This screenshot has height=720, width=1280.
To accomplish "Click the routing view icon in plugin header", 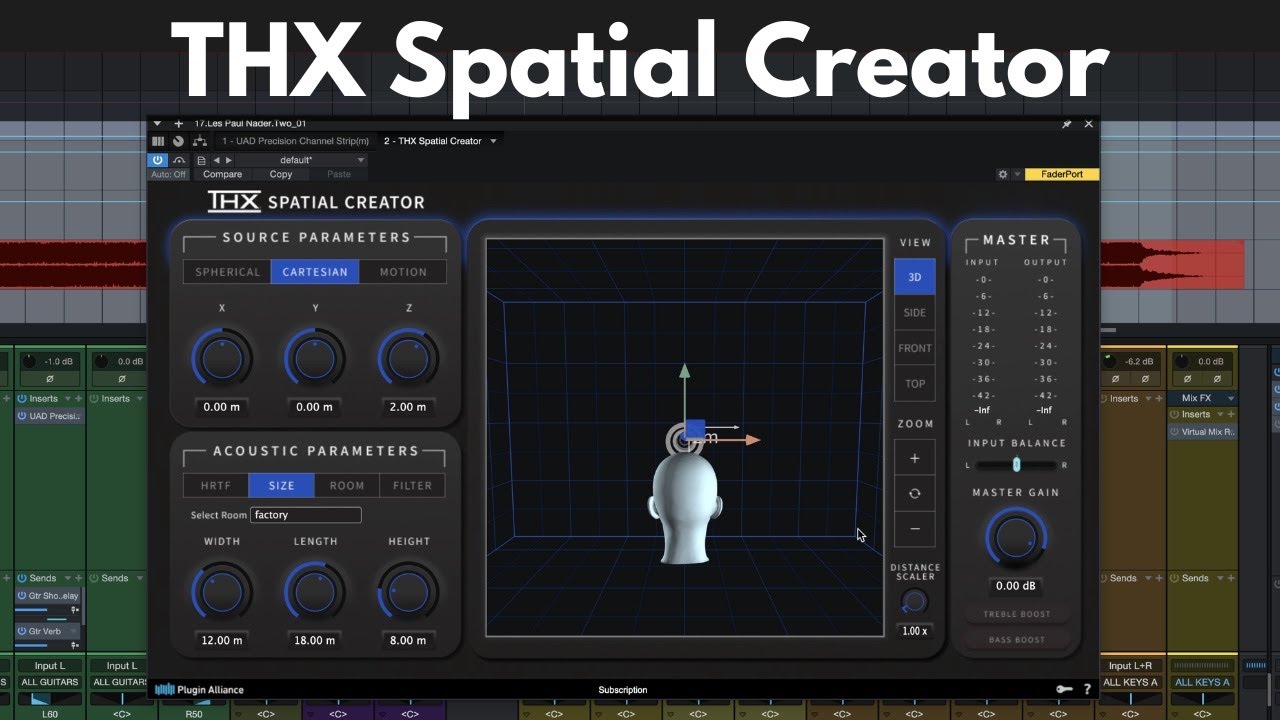I will pyautogui.click(x=199, y=141).
